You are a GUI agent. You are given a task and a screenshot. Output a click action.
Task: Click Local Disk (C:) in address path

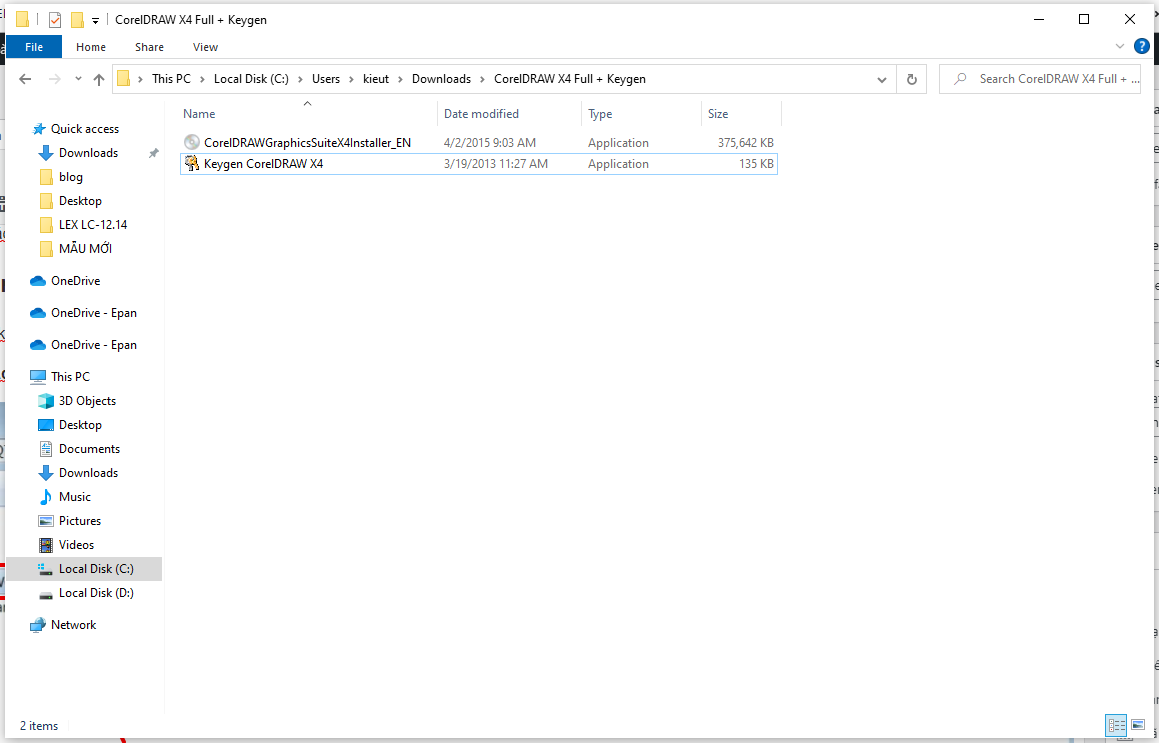[251, 79]
